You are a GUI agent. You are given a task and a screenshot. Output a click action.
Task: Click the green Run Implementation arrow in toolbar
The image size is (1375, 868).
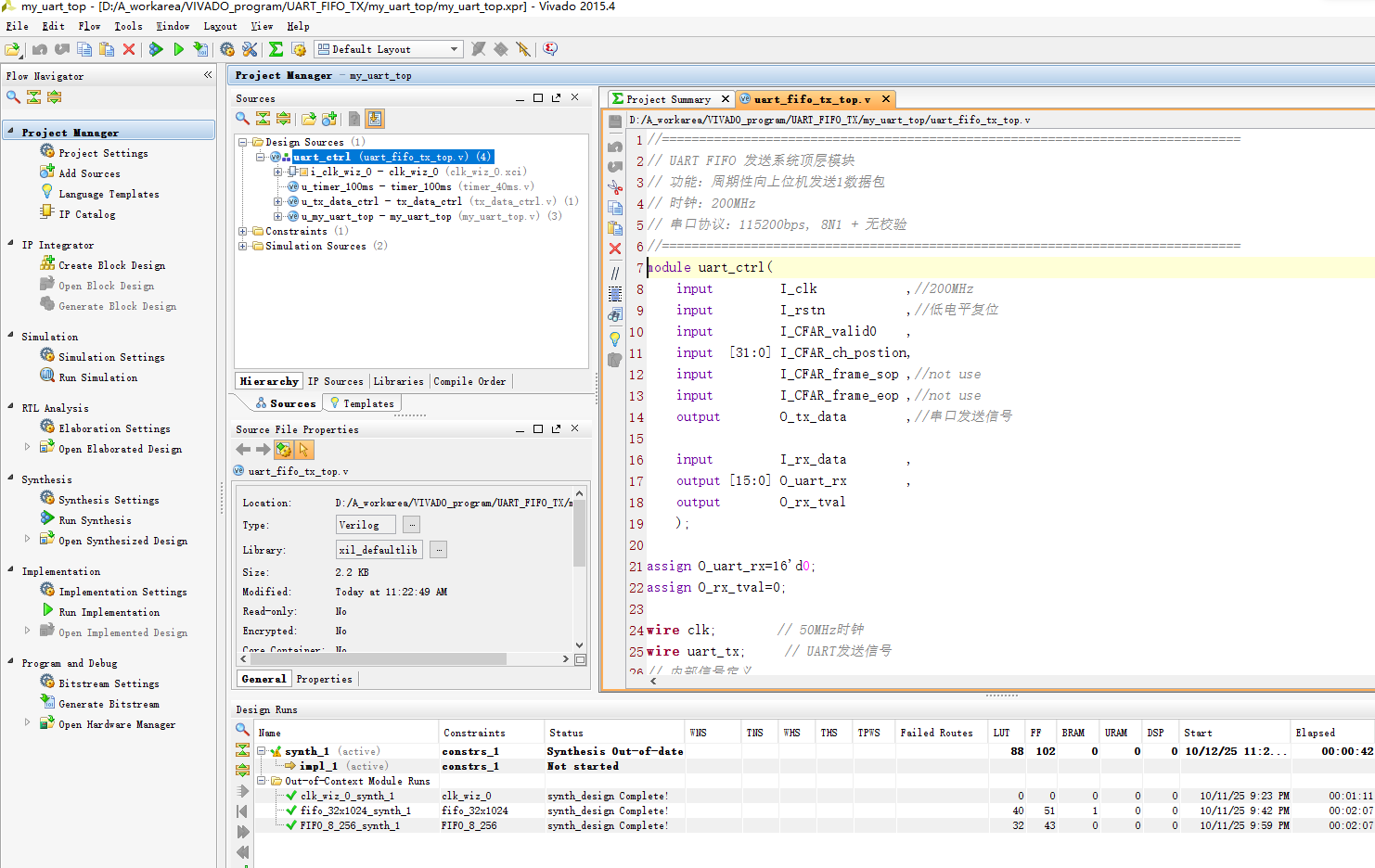[x=178, y=49]
